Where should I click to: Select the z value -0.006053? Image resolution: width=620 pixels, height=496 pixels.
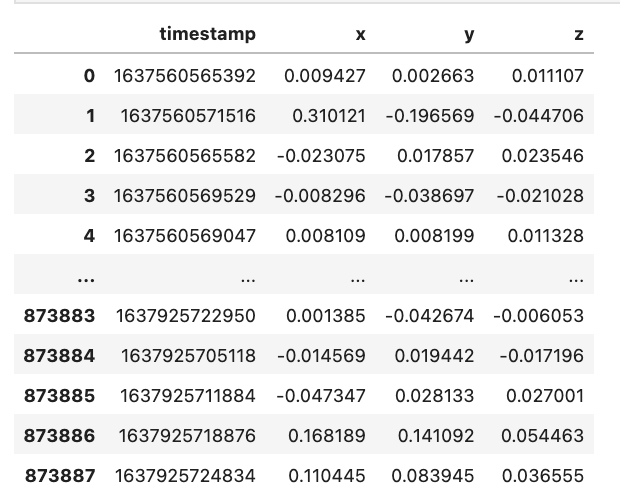click(539, 316)
